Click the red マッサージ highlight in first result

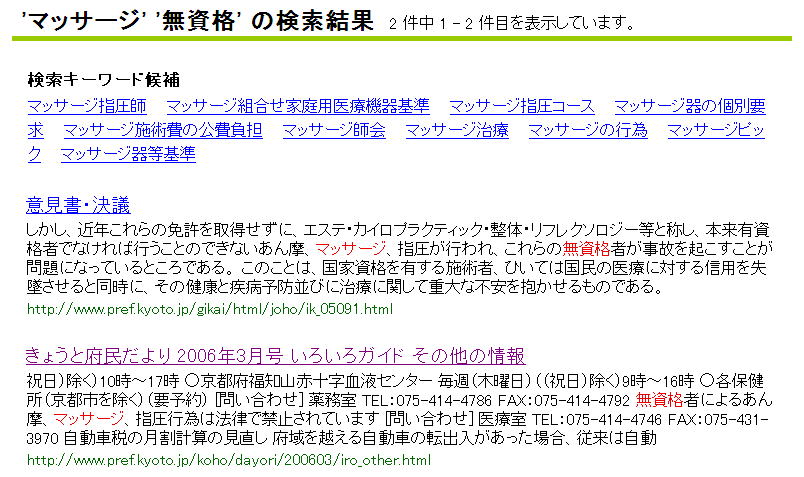(x=351, y=249)
